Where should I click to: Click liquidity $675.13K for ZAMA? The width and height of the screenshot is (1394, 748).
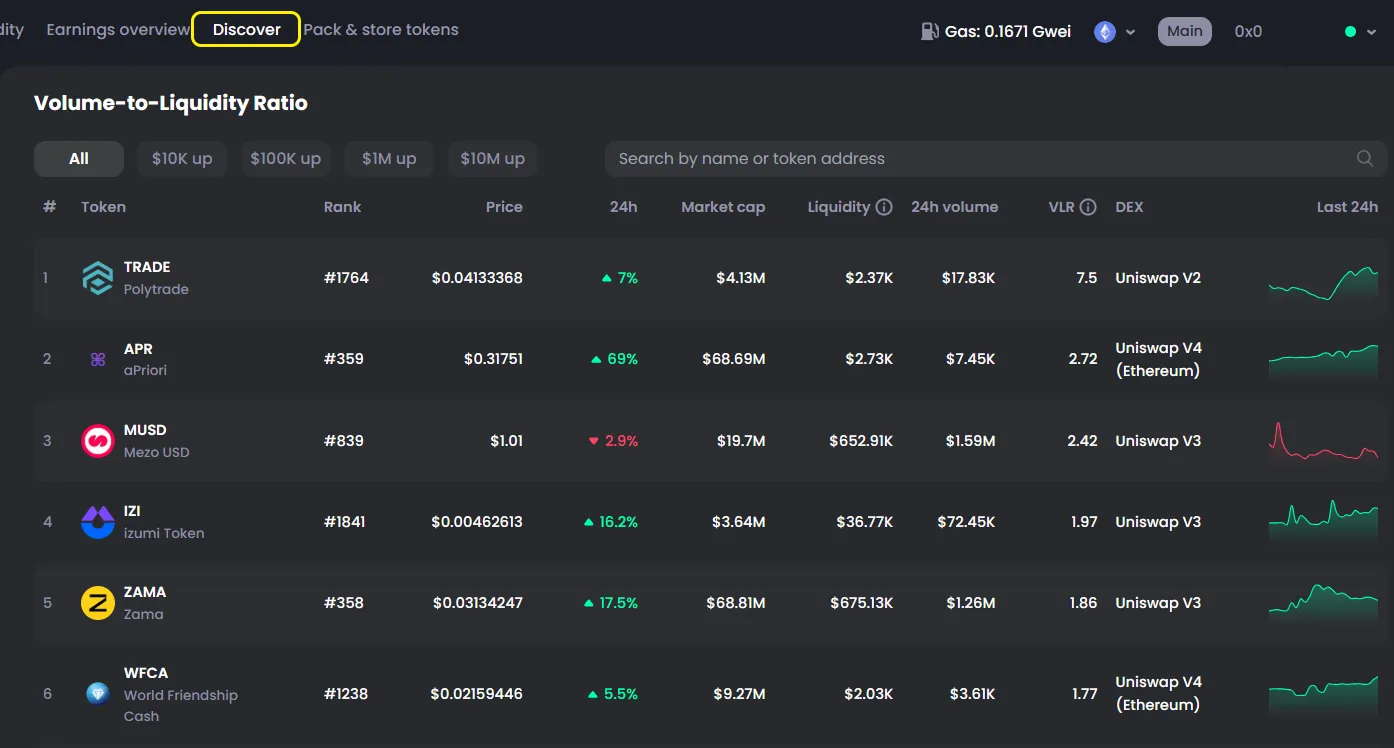click(862, 603)
